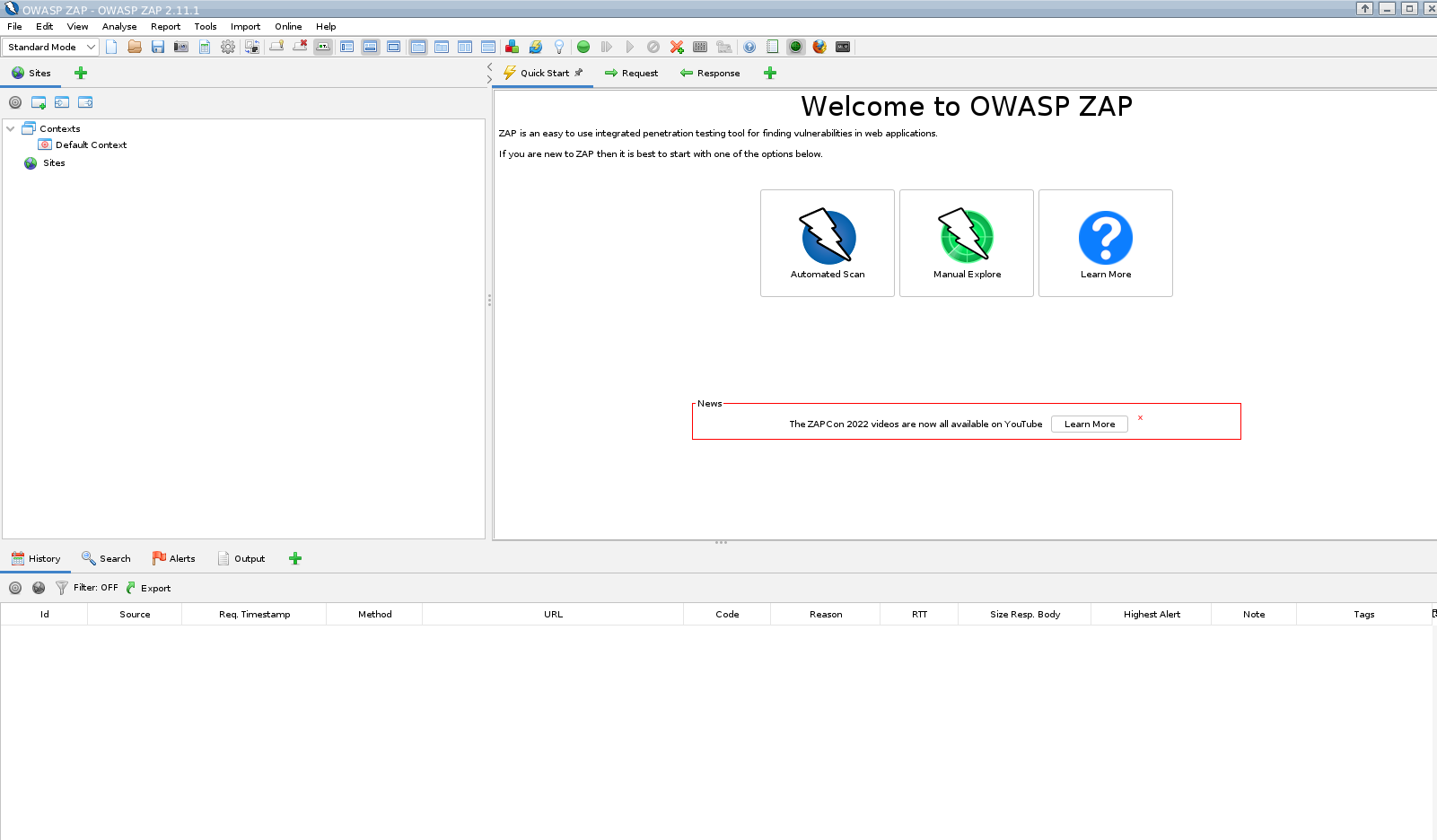Click the large Learn More question mark button

[1106, 243]
